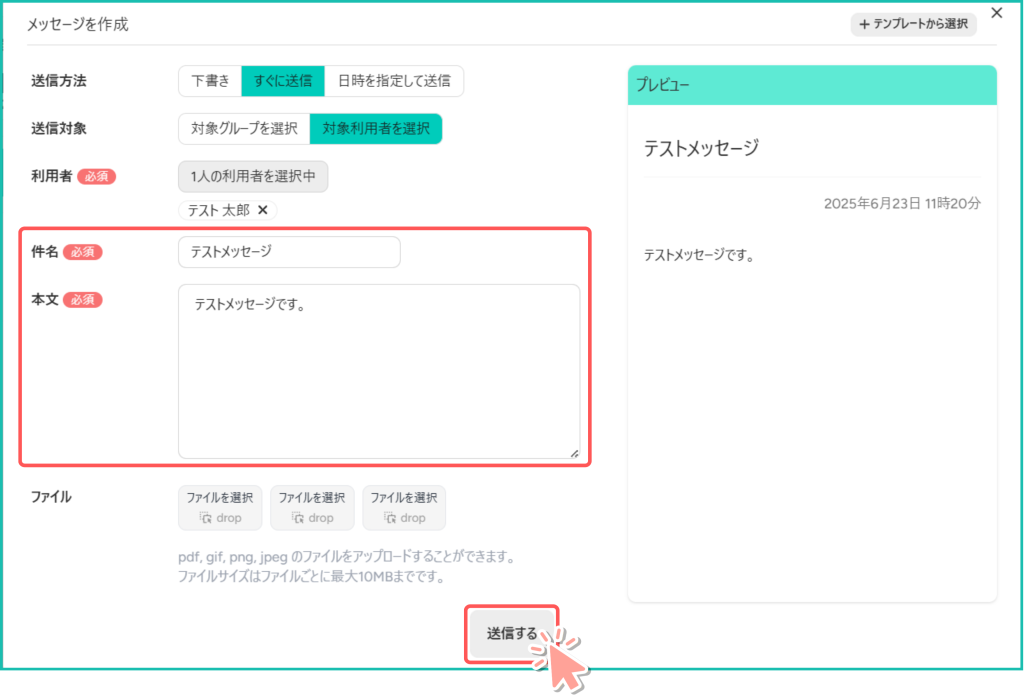The width and height of the screenshot is (1024, 696).
Task: Open the 1人の利用者を選択中 user selector
Action: tap(253, 176)
